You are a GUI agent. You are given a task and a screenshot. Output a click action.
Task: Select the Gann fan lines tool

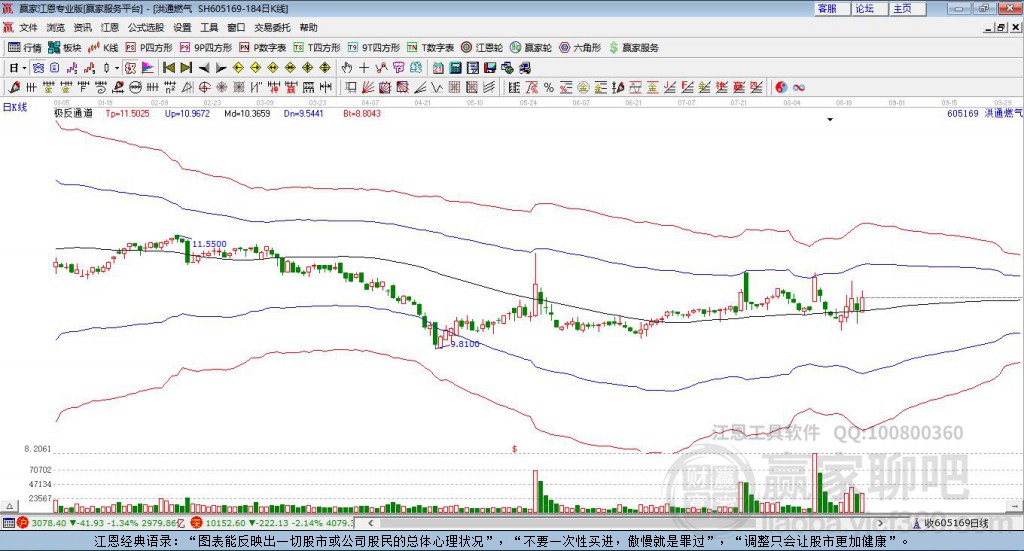tap(368, 87)
